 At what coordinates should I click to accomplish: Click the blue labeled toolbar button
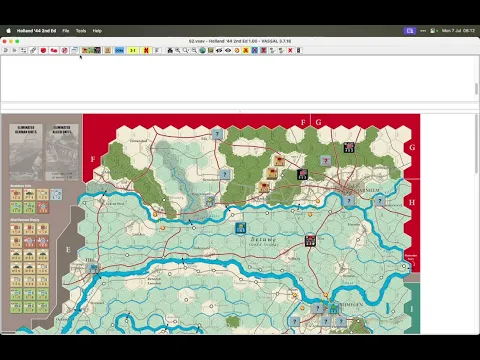(119, 50)
